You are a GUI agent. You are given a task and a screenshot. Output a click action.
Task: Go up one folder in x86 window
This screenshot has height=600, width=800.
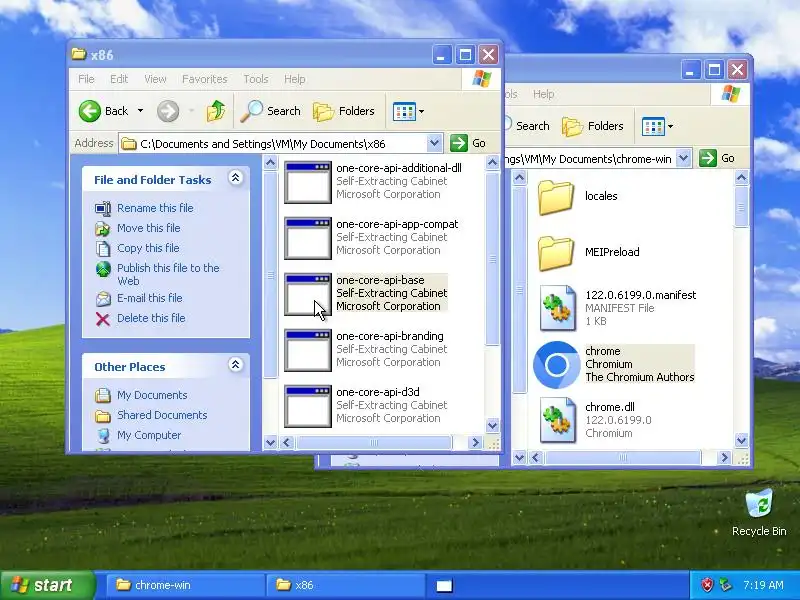tap(216, 111)
